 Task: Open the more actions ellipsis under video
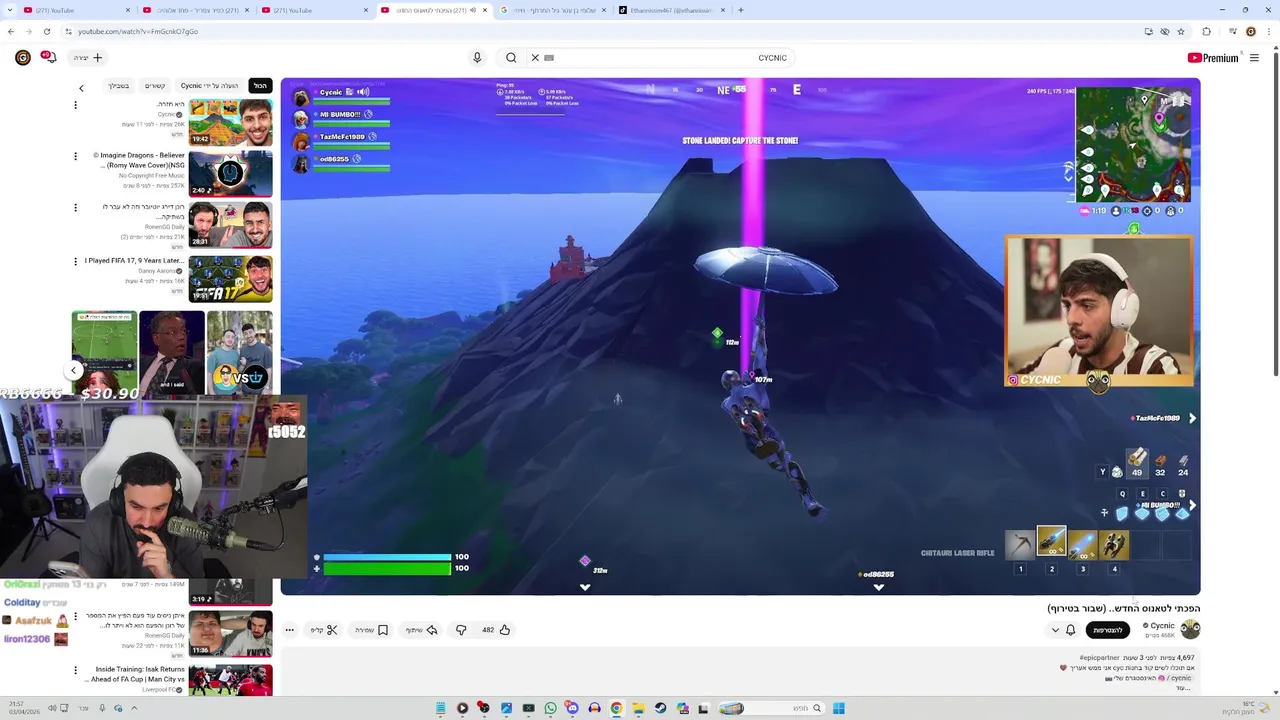[289, 630]
